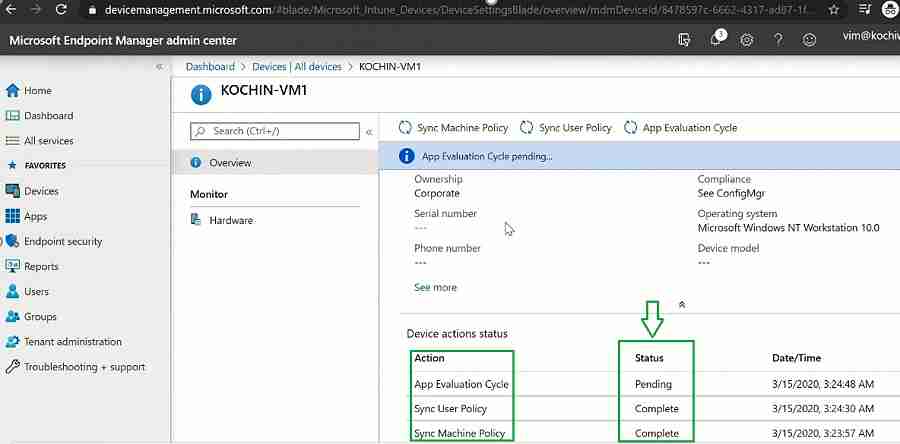The height and width of the screenshot is (444, 900).
Task: Click the Endpoint security shield icon
Action: point(11,241)
